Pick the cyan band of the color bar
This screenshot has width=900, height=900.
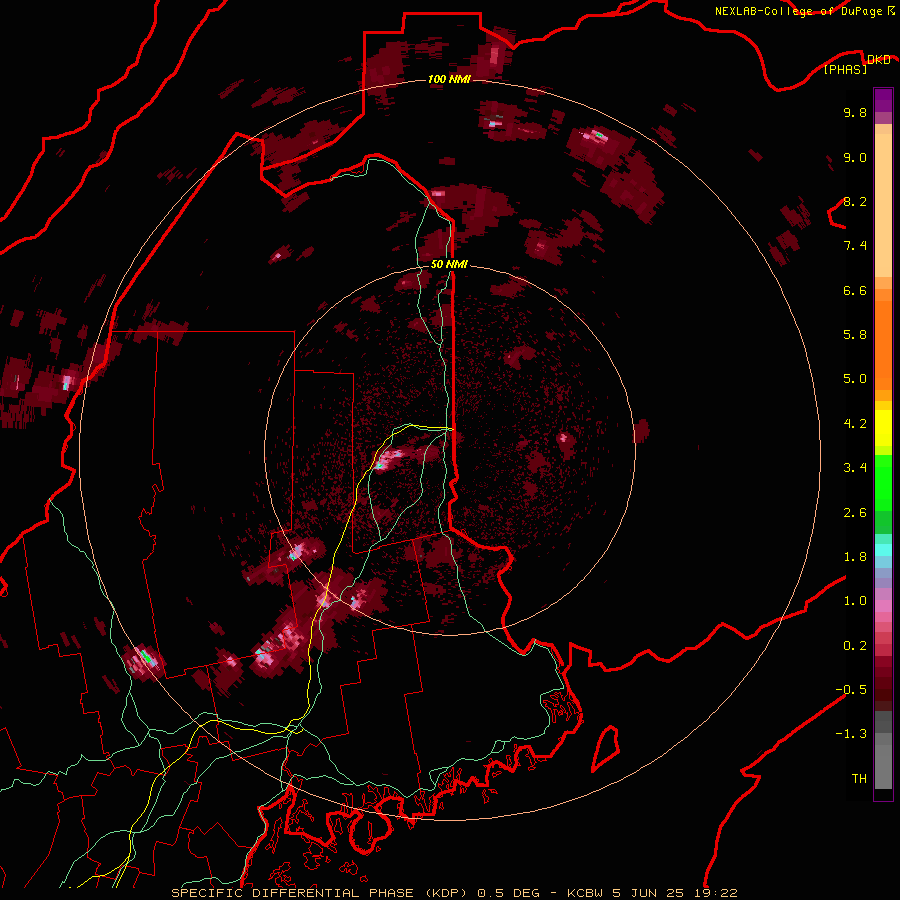(883, 550)
